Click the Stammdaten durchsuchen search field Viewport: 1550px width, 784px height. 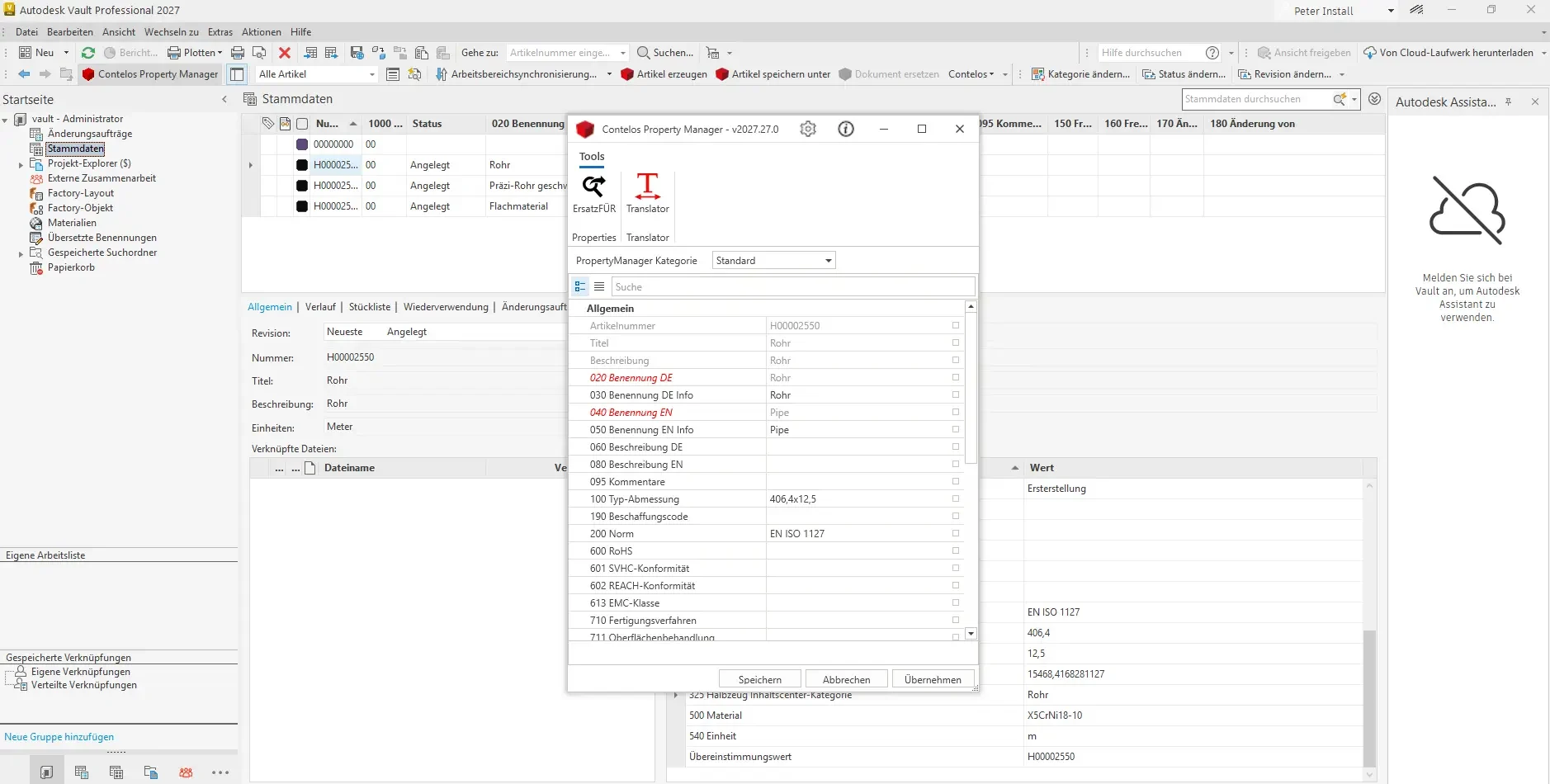coord(1256,99)
